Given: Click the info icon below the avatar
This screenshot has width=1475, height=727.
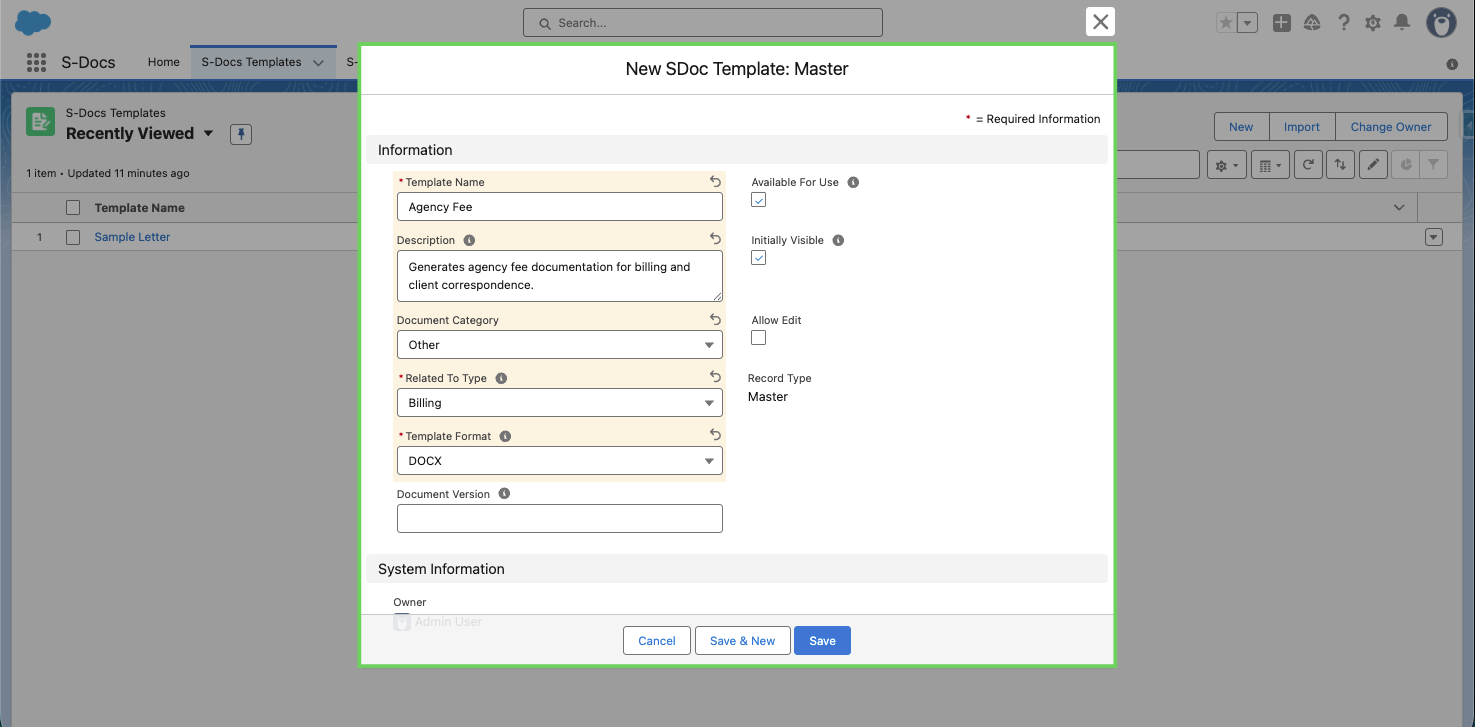Looking at the screenshot, I should 1452,64.
